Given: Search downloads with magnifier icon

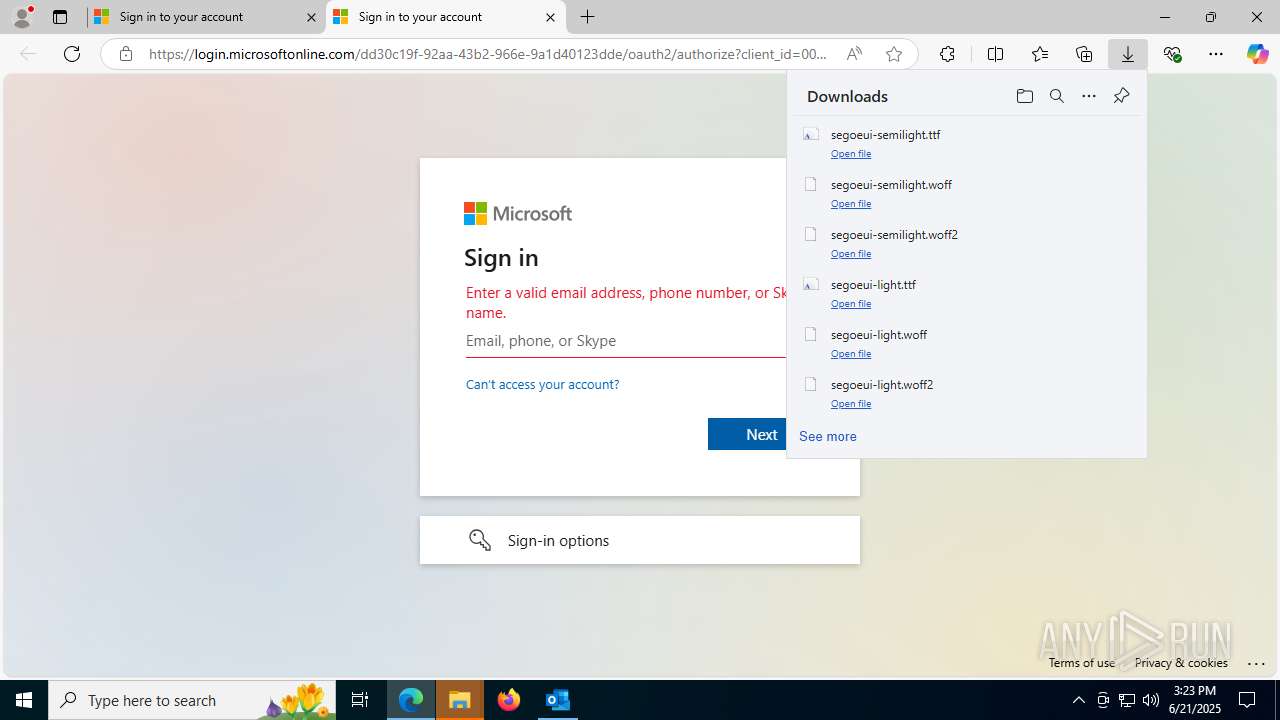Looking at the screenshot, I should [1057, 96].
